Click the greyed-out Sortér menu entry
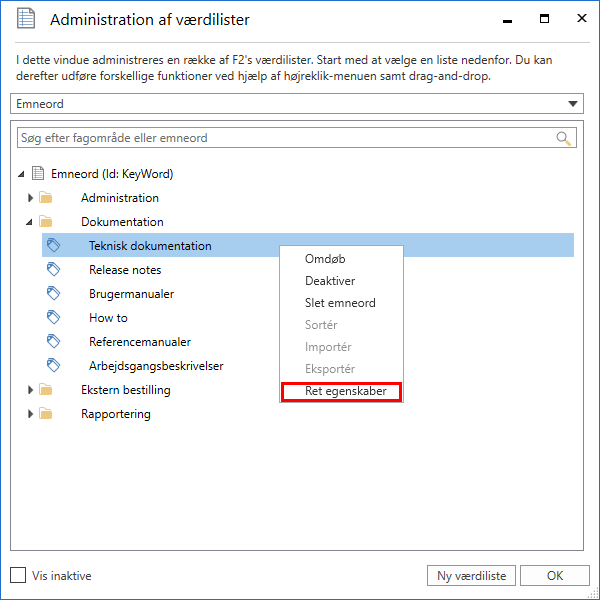Viewport: 600px width, 600px height. [341, 325]
